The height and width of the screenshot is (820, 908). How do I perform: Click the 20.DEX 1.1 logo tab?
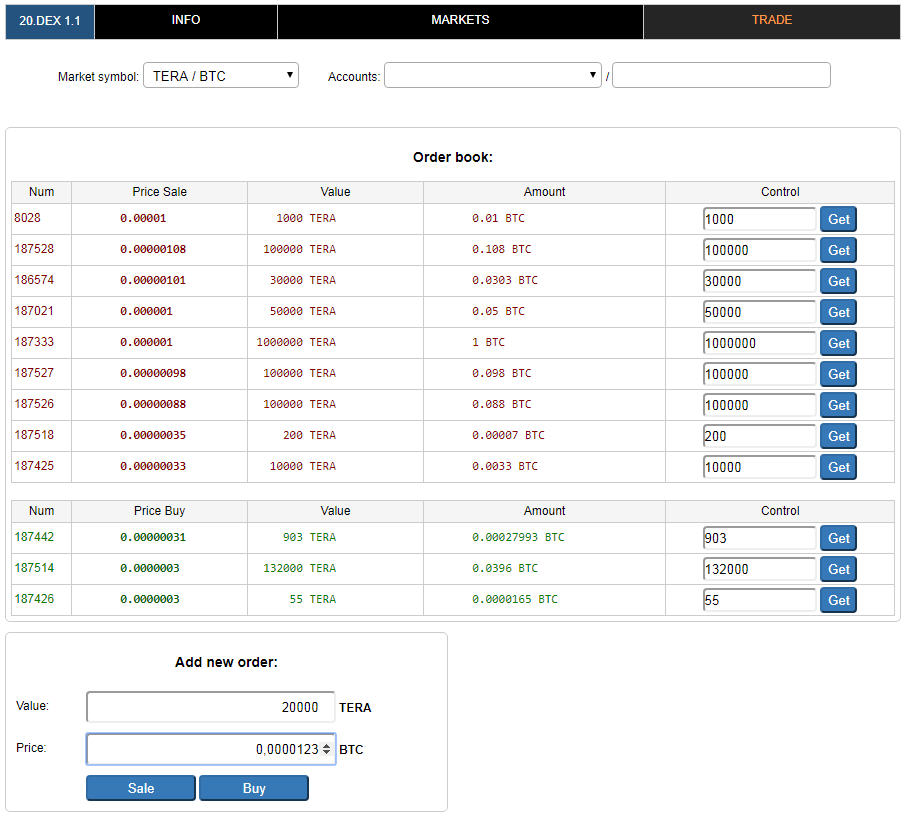[x=50, y=20]
